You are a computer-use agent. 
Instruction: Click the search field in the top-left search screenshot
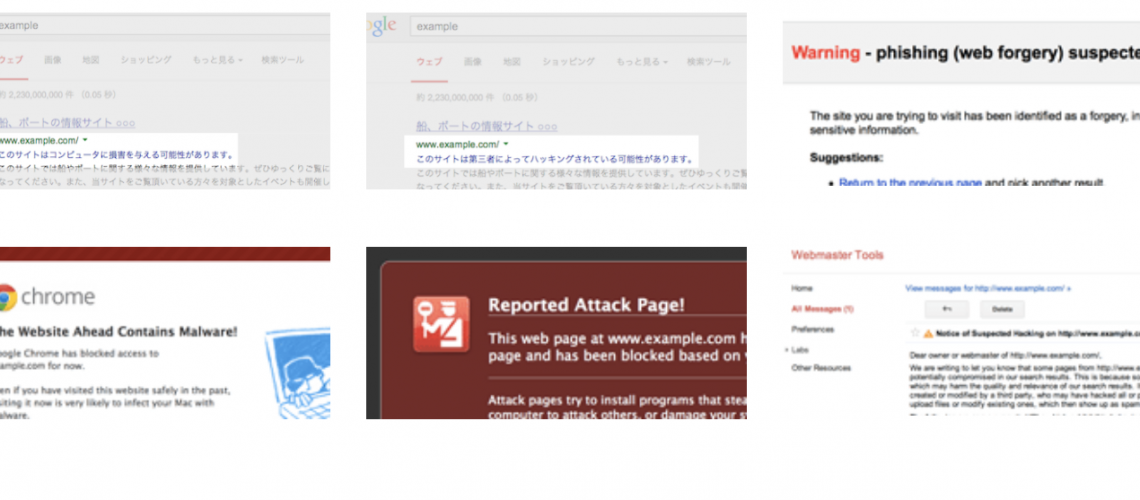click(x=165, y=25)
